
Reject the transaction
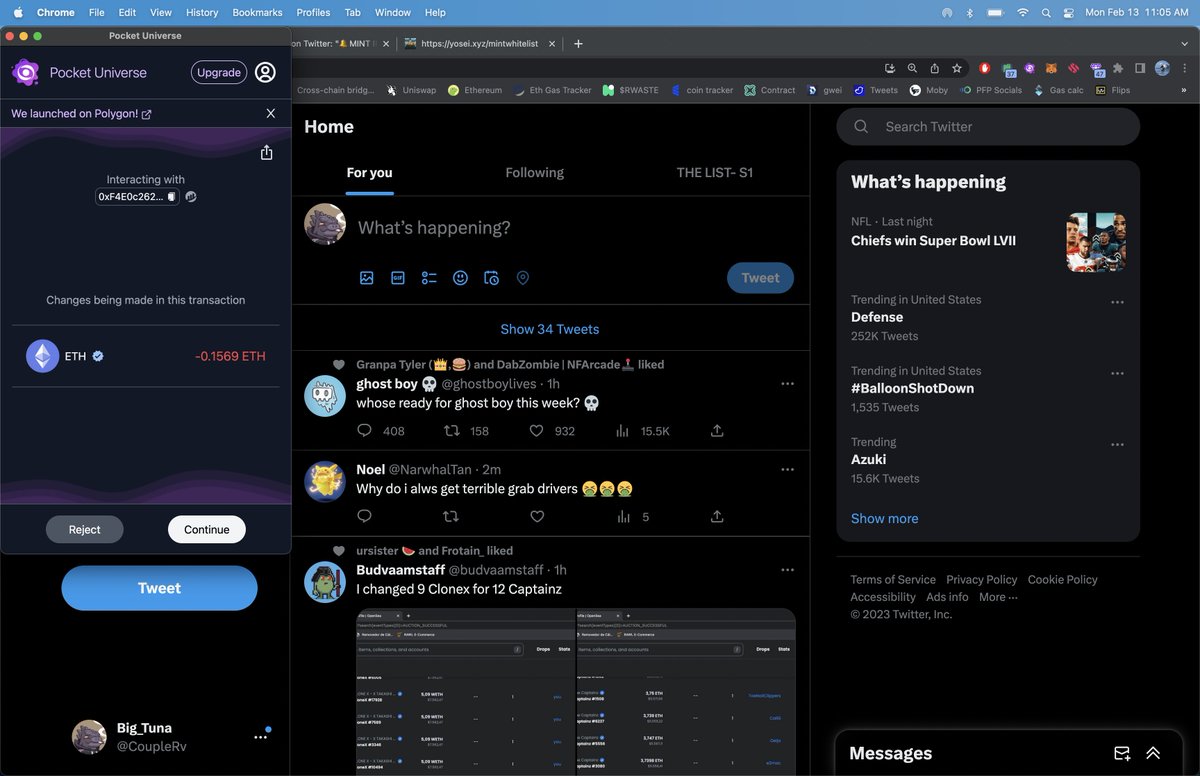(85, 530)
